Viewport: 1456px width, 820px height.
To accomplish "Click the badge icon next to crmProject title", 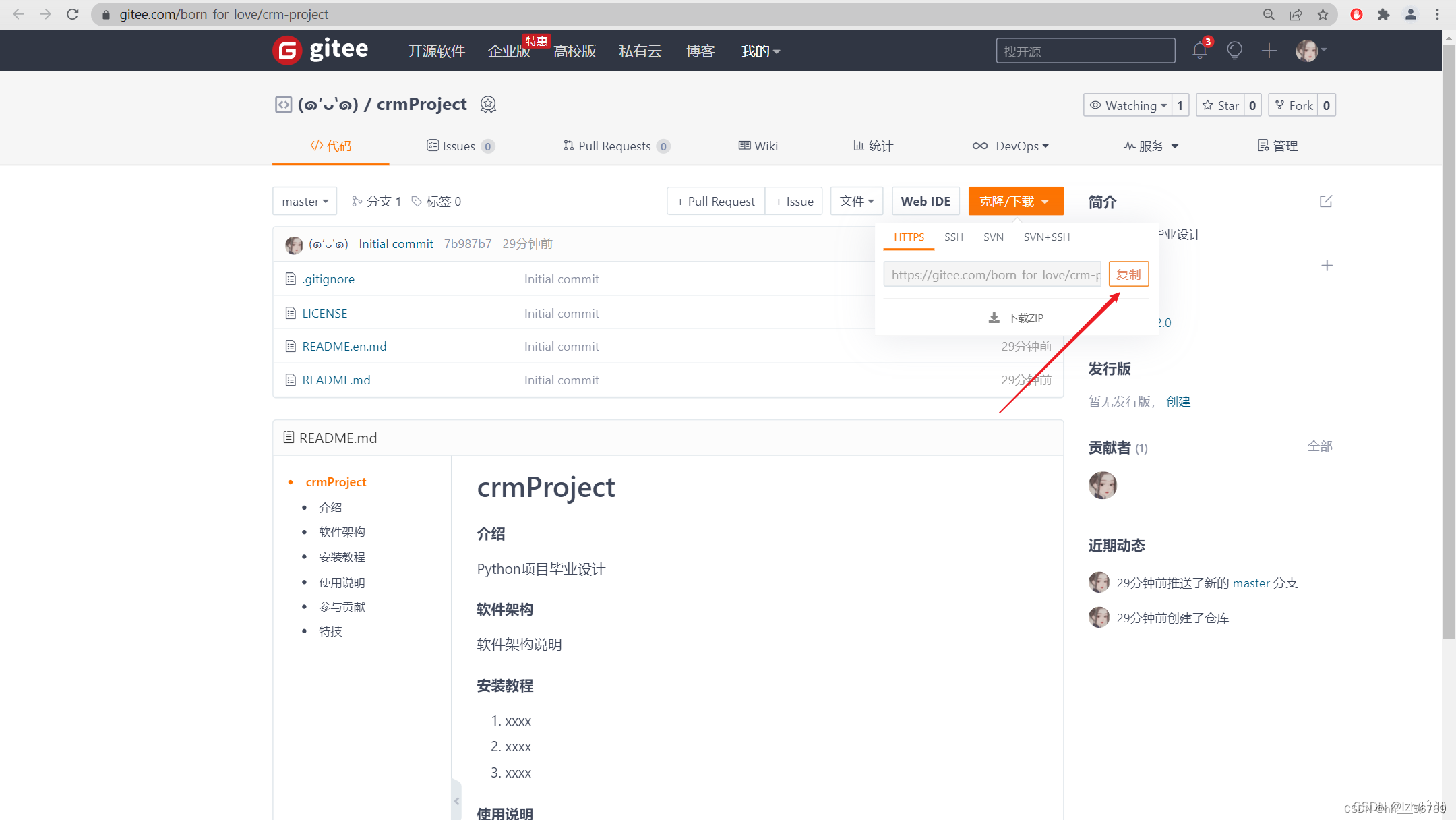I will [x=488, y=105].
